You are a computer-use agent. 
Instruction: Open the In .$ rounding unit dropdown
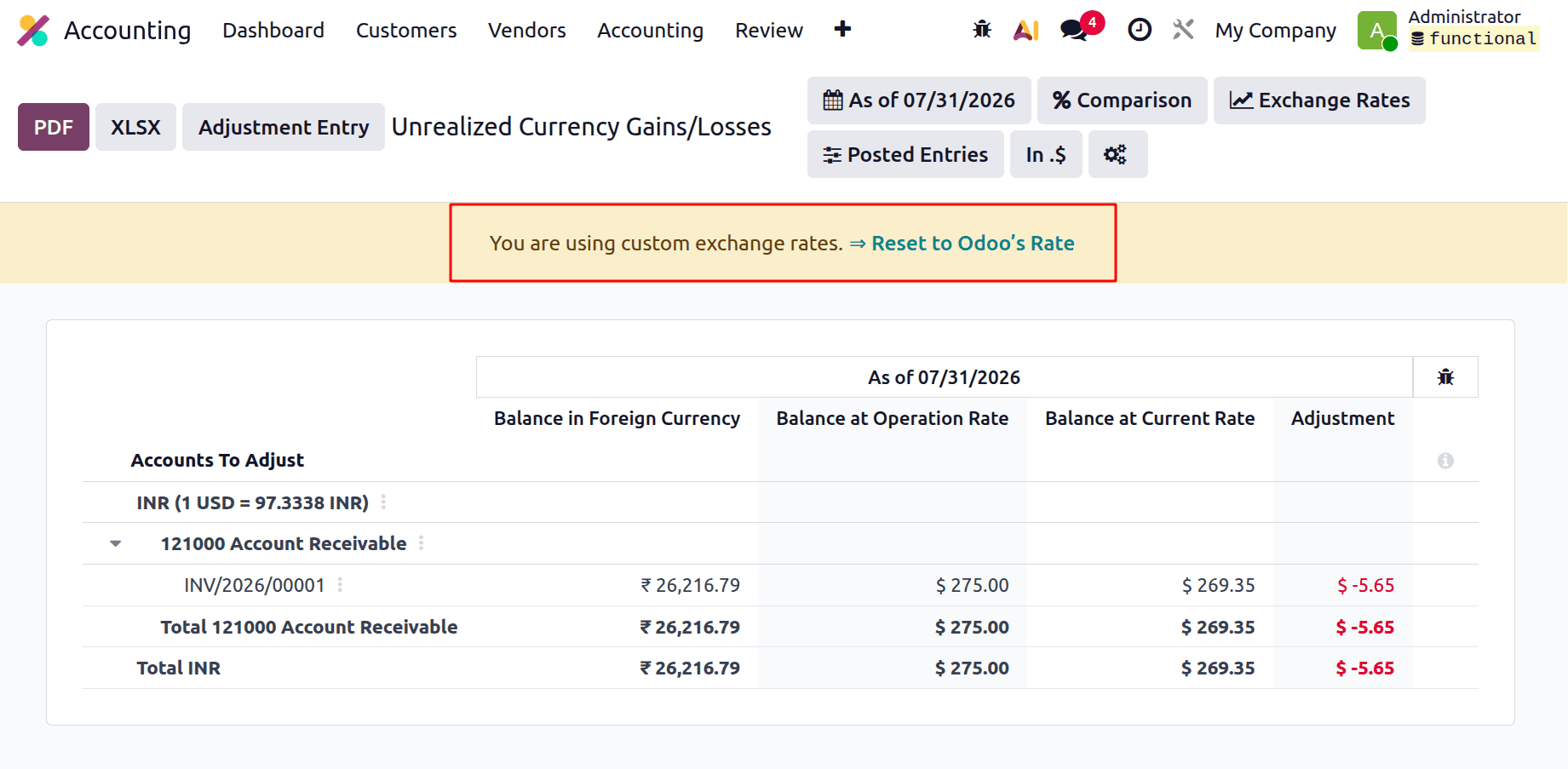(x=1046, y=154)
